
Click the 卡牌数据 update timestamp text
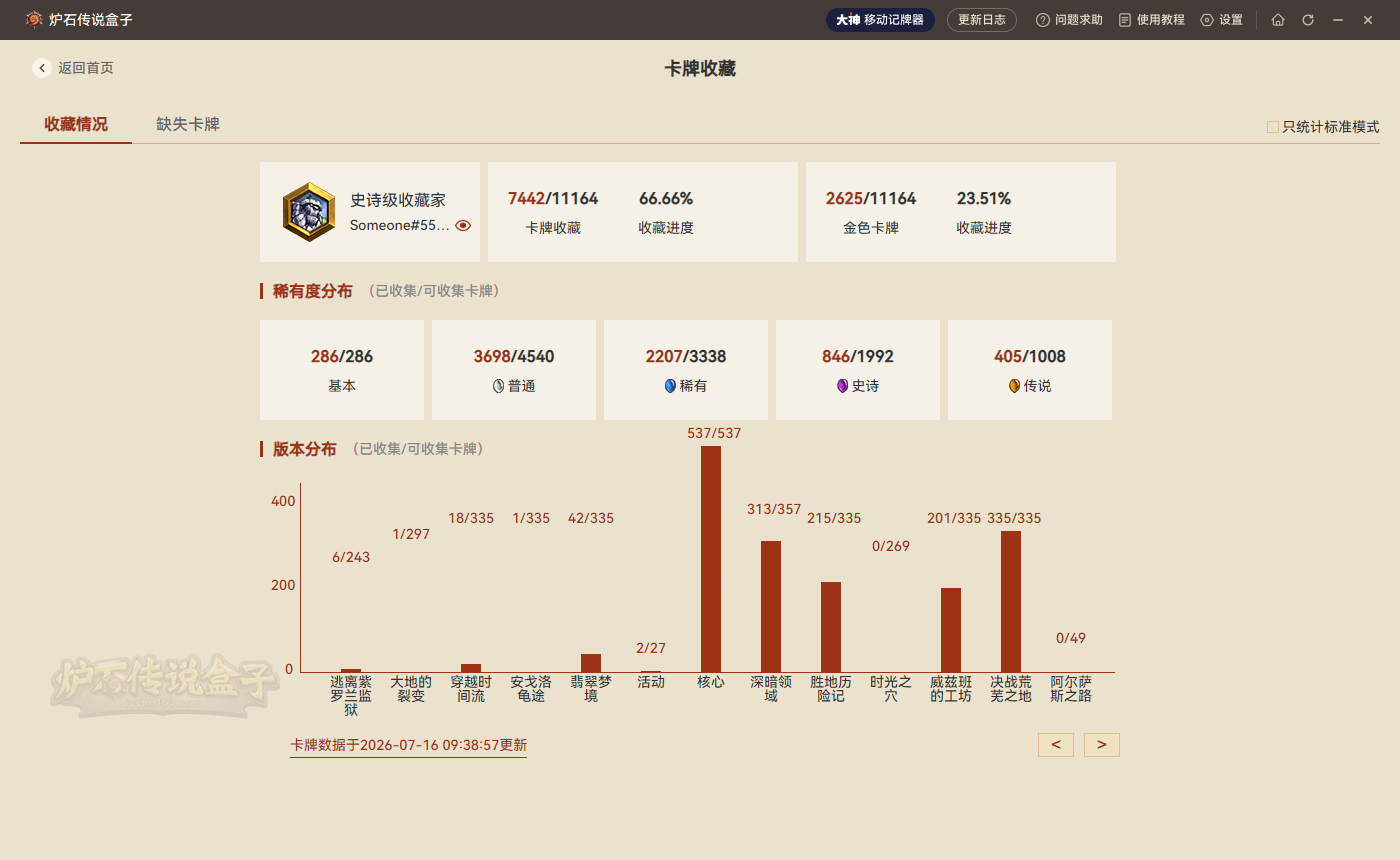point(408,745)
